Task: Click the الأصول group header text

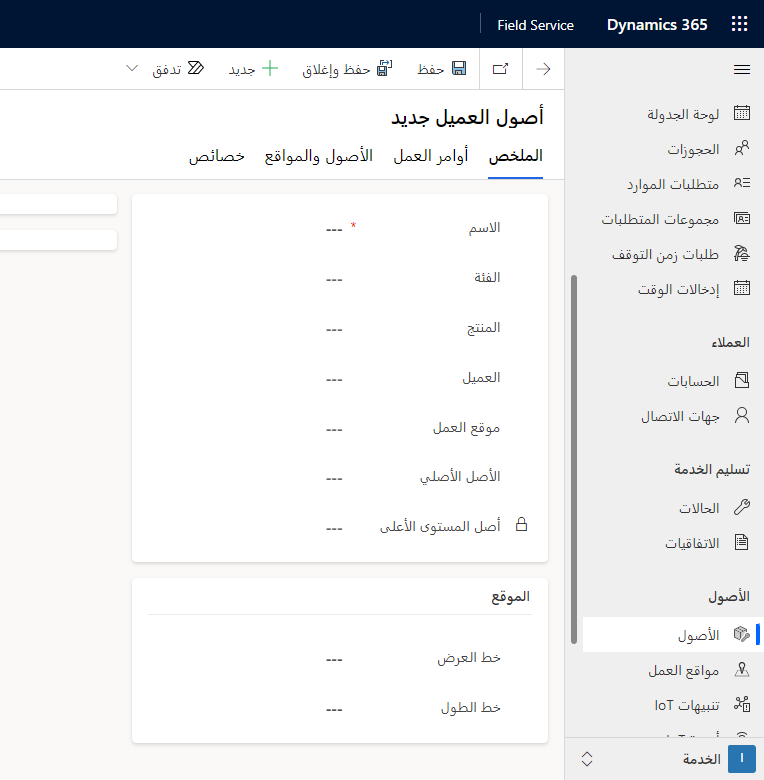Action: (729, 596)
